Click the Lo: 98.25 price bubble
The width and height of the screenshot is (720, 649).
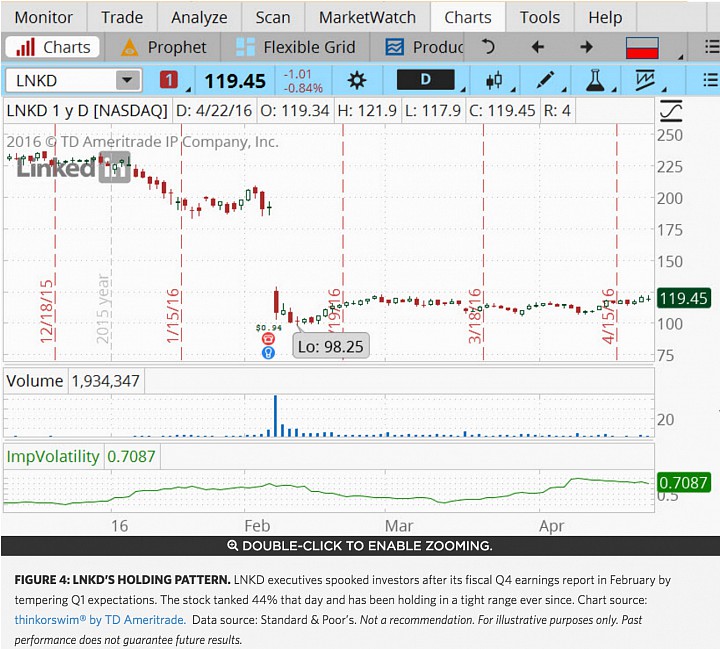click(x=331, y=346)
